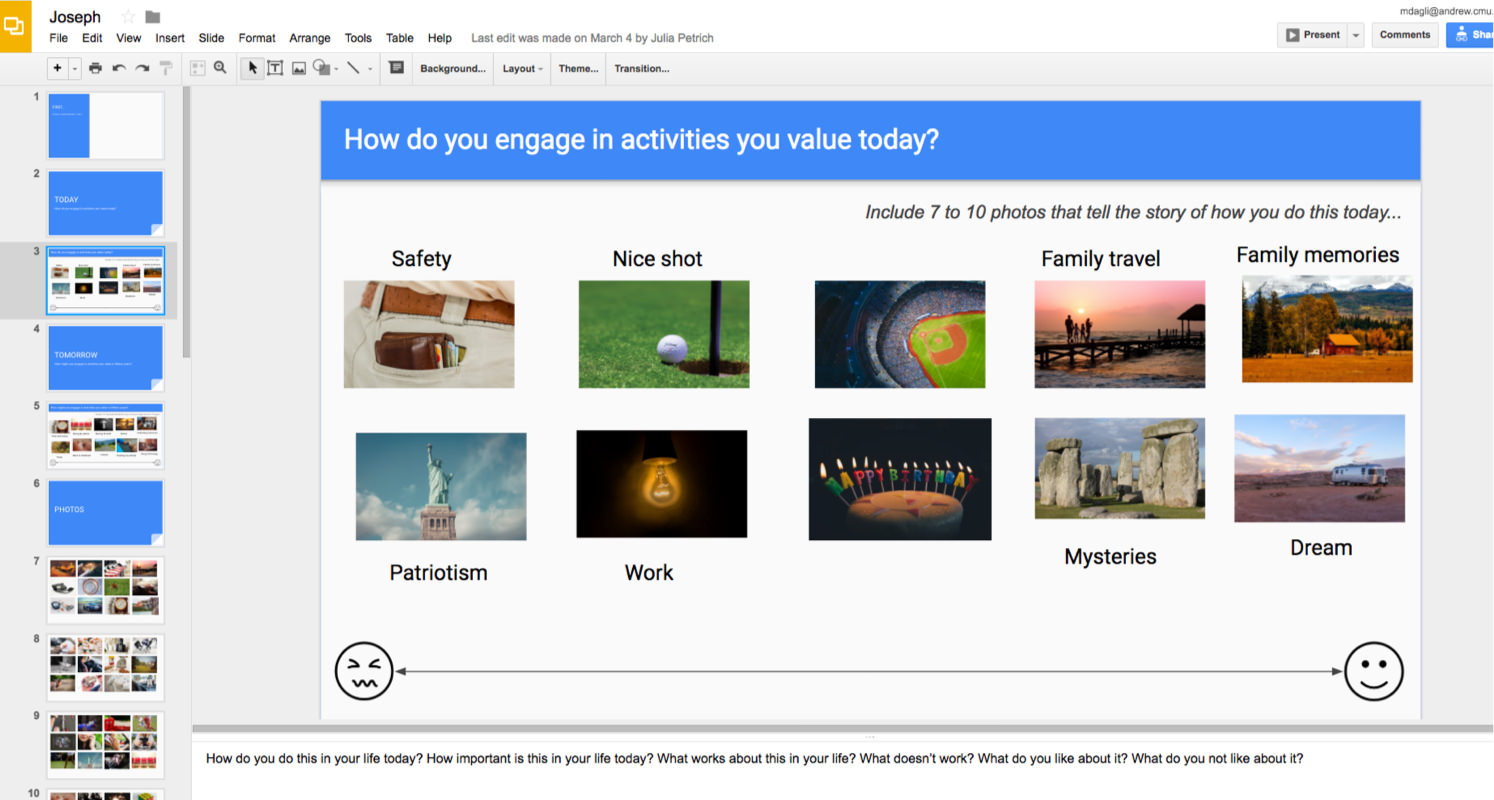Open the Arrange menu
1494x800 pixels.
(x=310, y=38)
